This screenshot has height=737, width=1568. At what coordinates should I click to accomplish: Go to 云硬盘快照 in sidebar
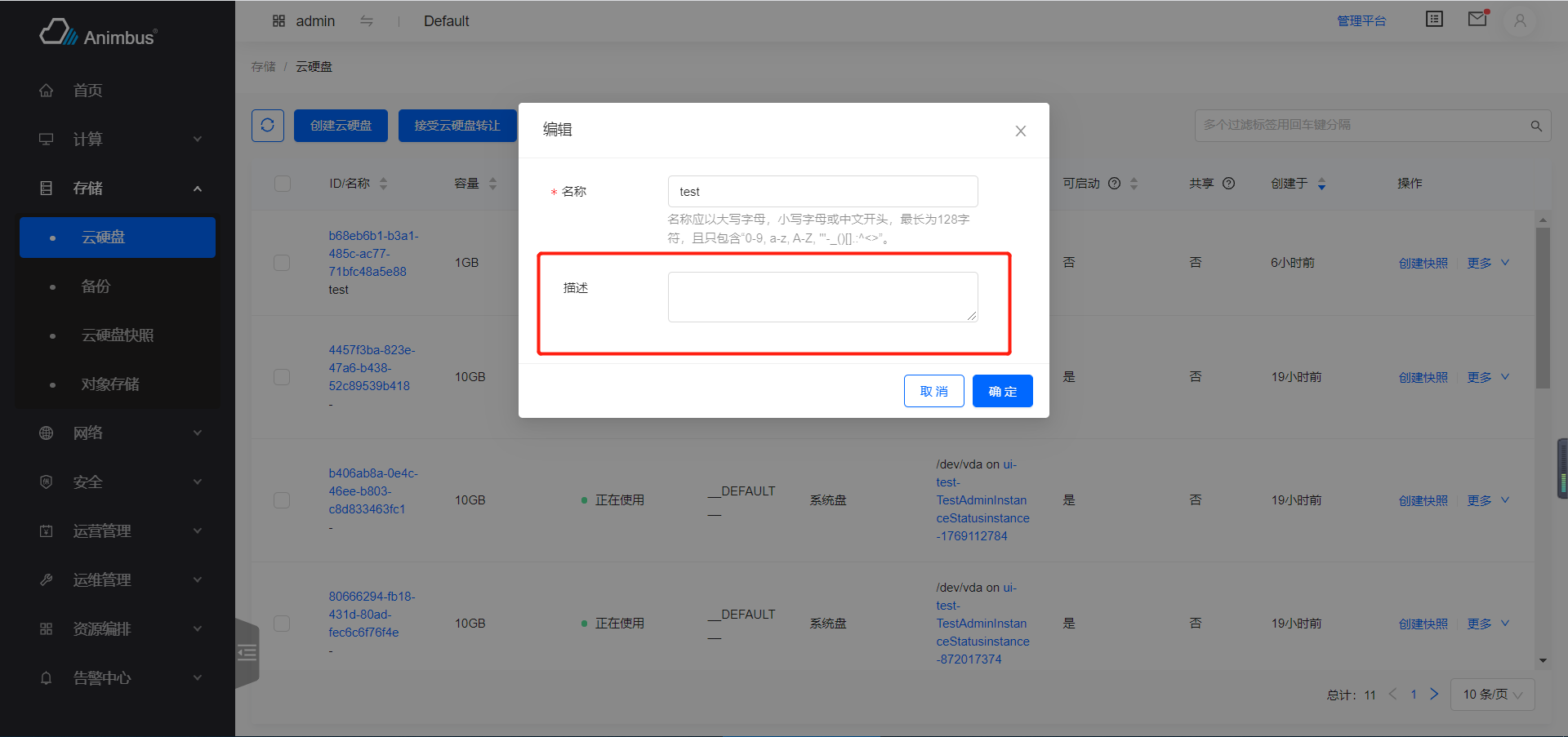tap(118, 335)
